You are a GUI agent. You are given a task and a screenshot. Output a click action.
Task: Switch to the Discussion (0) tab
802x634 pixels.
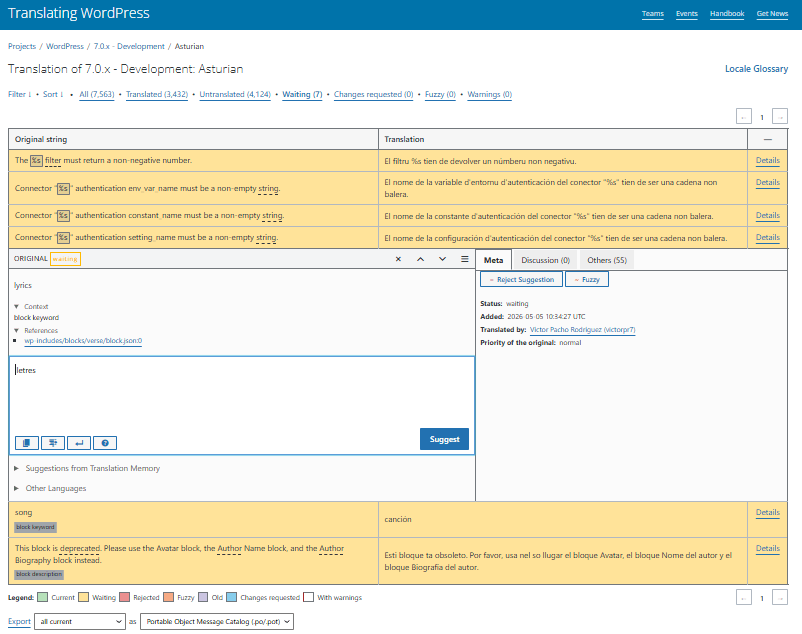pyautogui.click(x=545, y=260)
